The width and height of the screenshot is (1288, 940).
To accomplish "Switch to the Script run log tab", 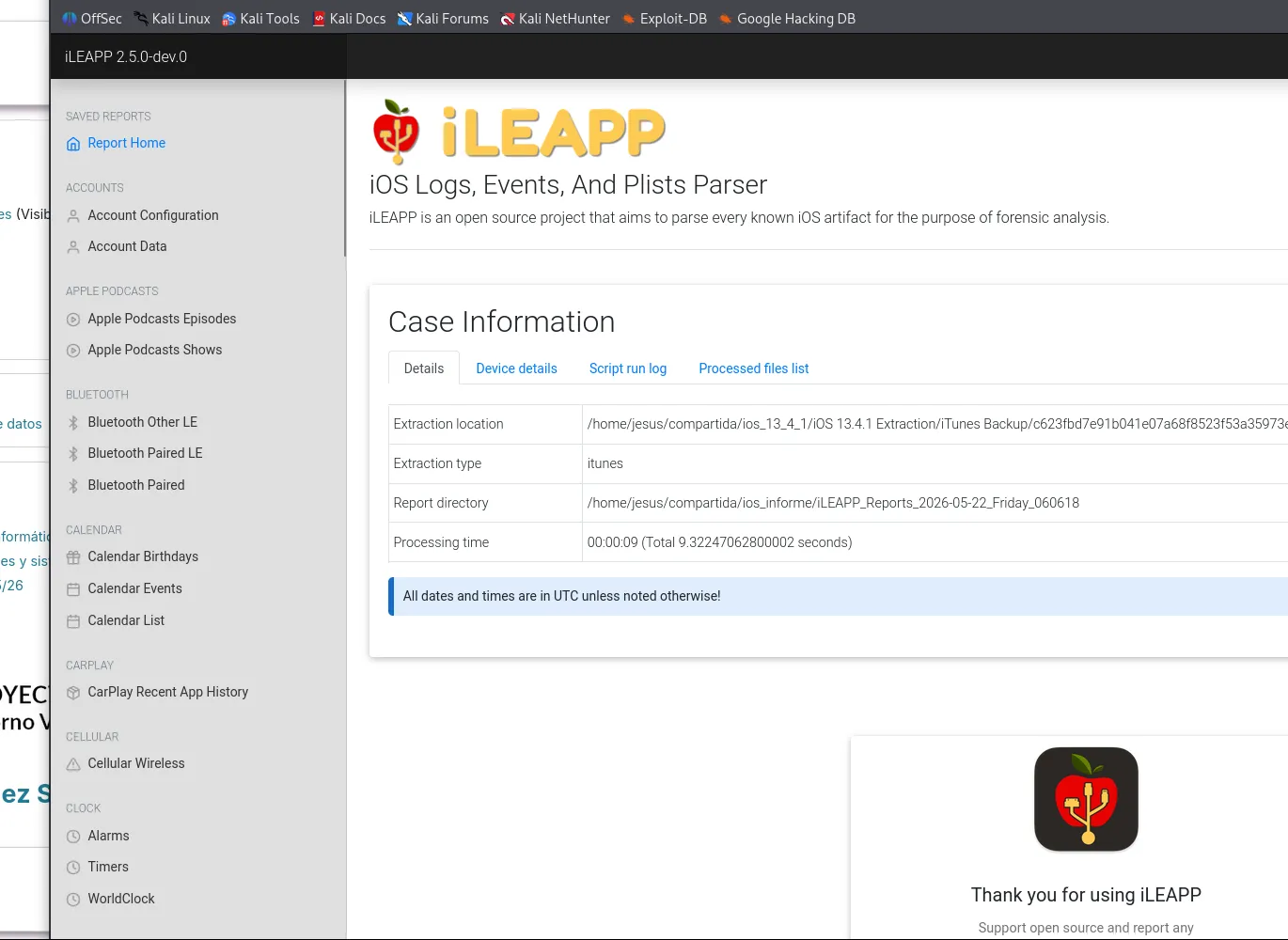I will [x=628, y=368].
